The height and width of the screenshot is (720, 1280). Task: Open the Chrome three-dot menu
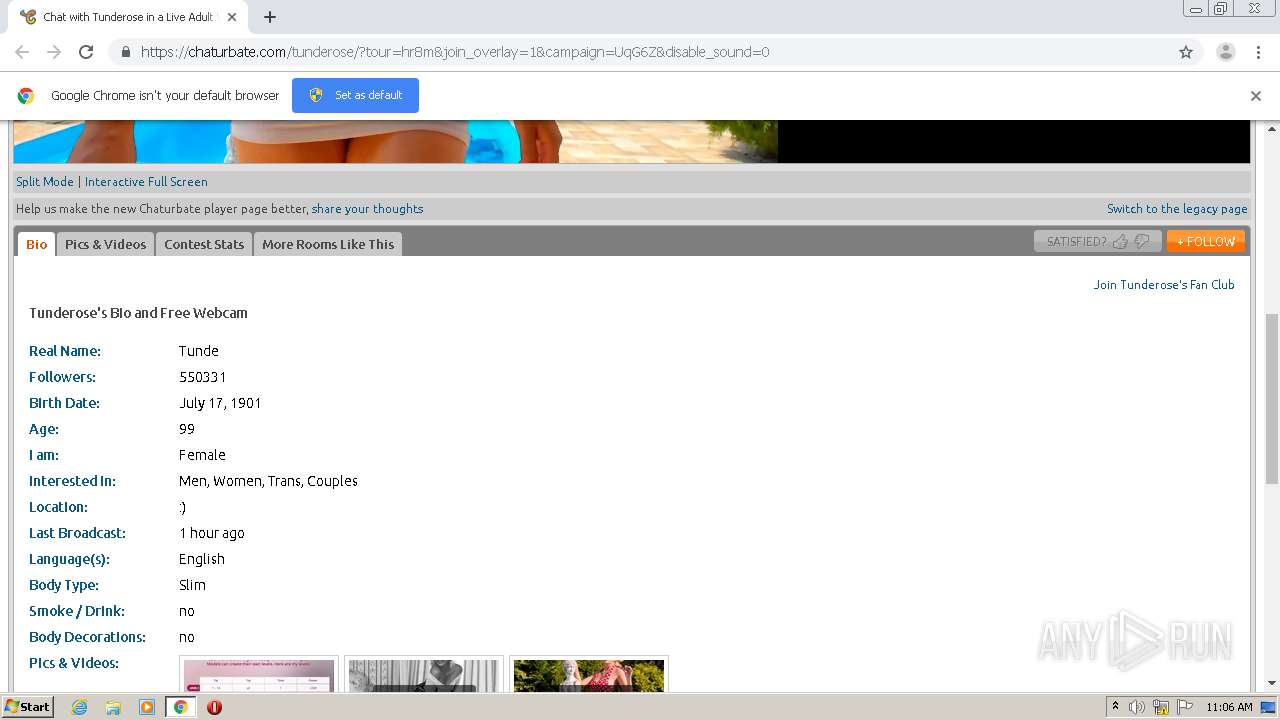click(1258, 52)
